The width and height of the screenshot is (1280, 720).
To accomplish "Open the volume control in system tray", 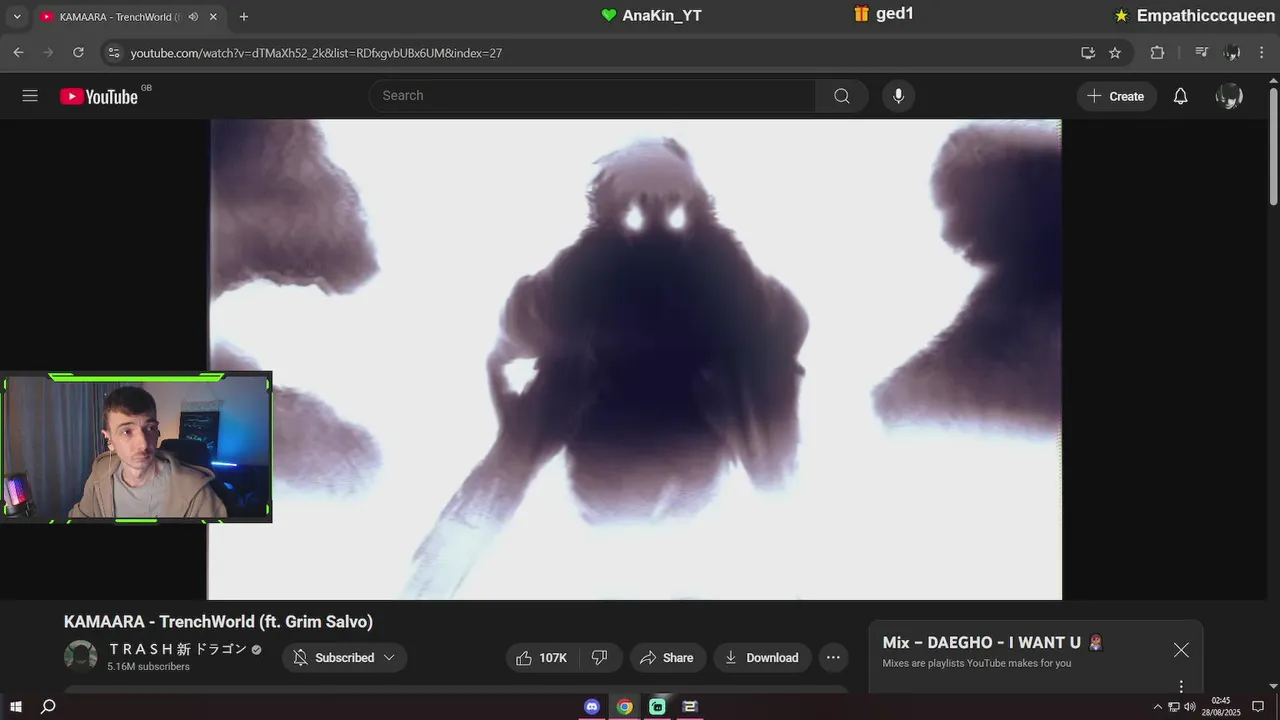I will [1190, 707].
